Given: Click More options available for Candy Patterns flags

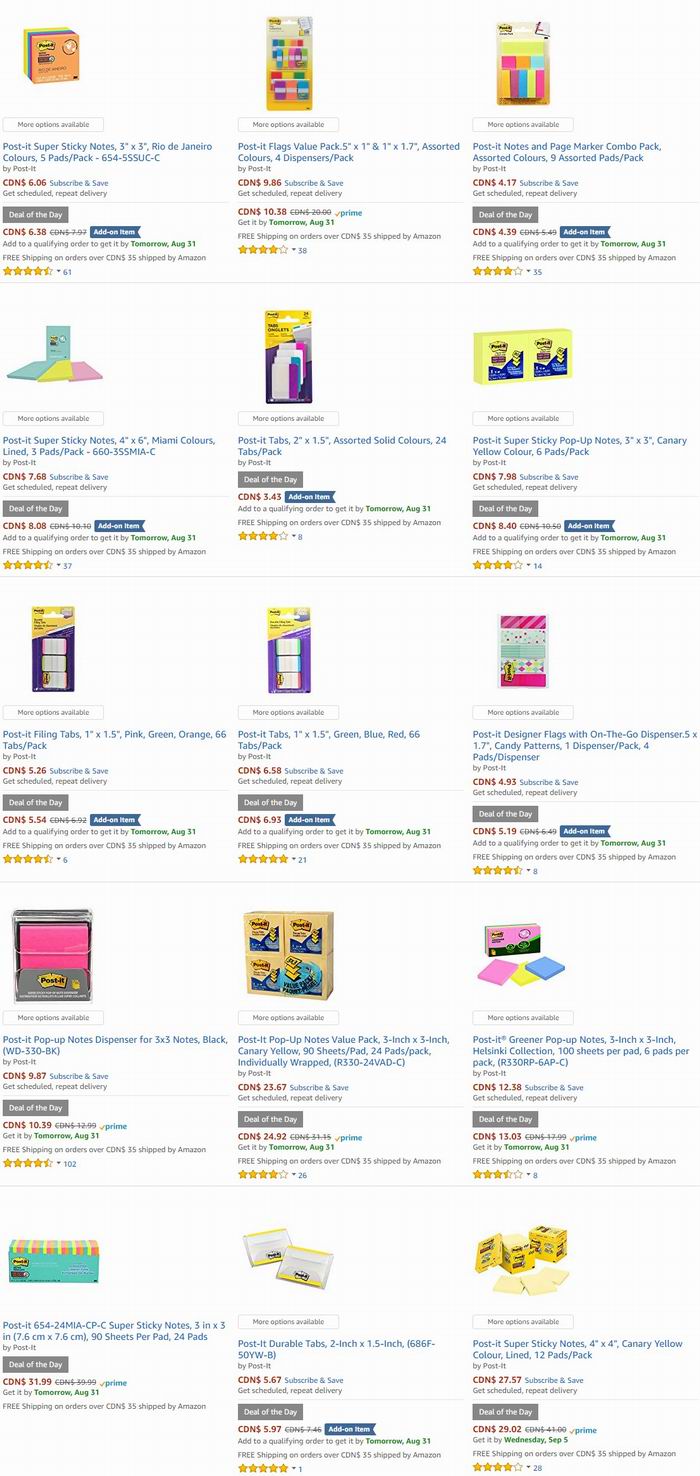Looking at the screenshot, I should point(524,713).
